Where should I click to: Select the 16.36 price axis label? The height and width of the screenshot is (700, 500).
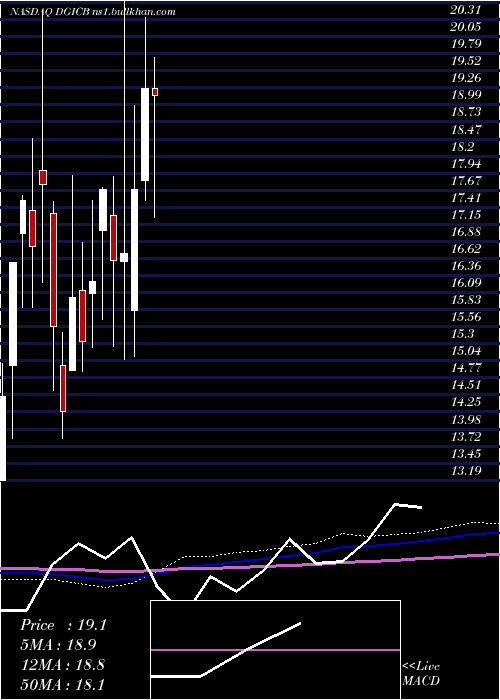pos(466,266)
